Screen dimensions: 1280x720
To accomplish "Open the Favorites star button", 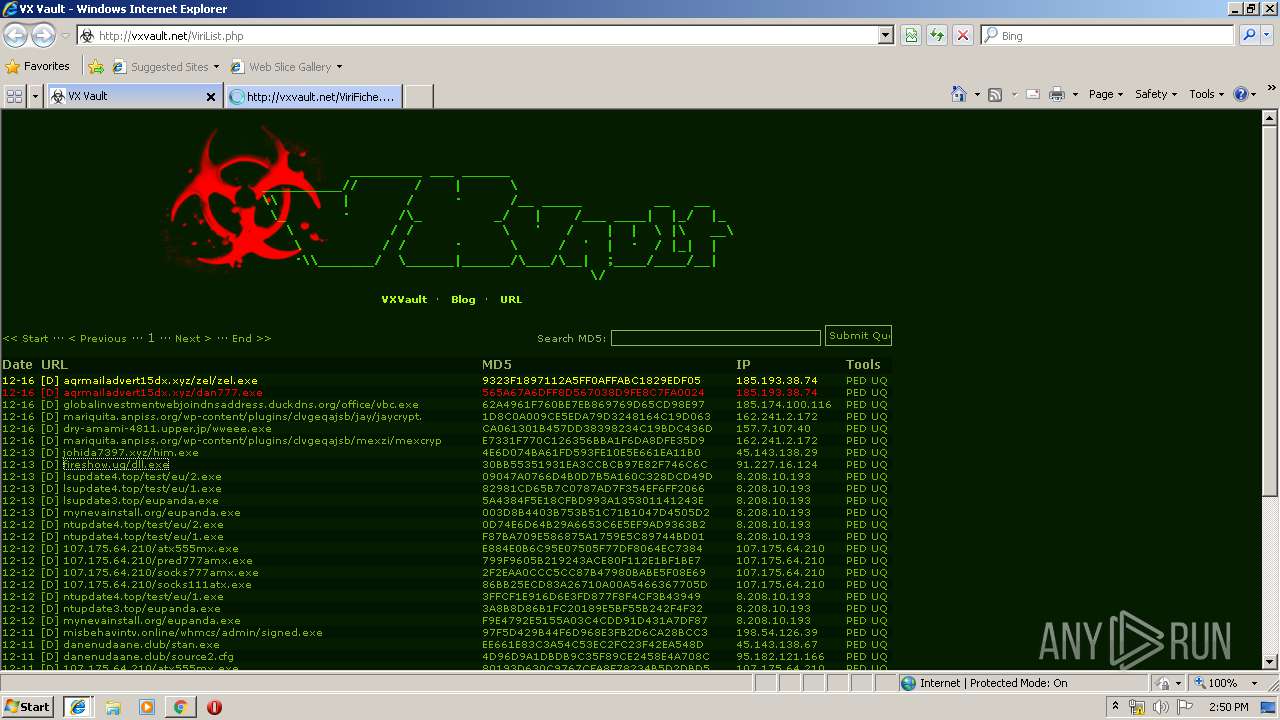I will [38, 66].
